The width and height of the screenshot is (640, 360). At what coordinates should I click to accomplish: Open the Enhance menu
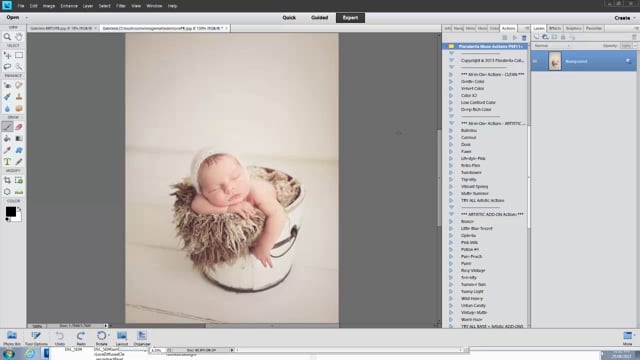pyautogui.click(x=69, y=6)
